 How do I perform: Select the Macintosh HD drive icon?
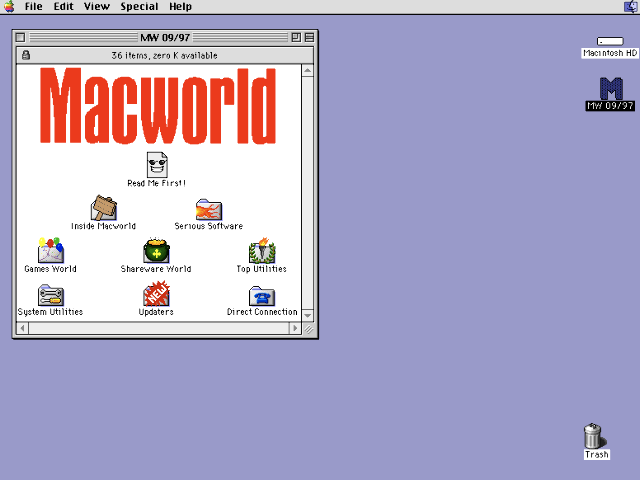pos(610,41)
